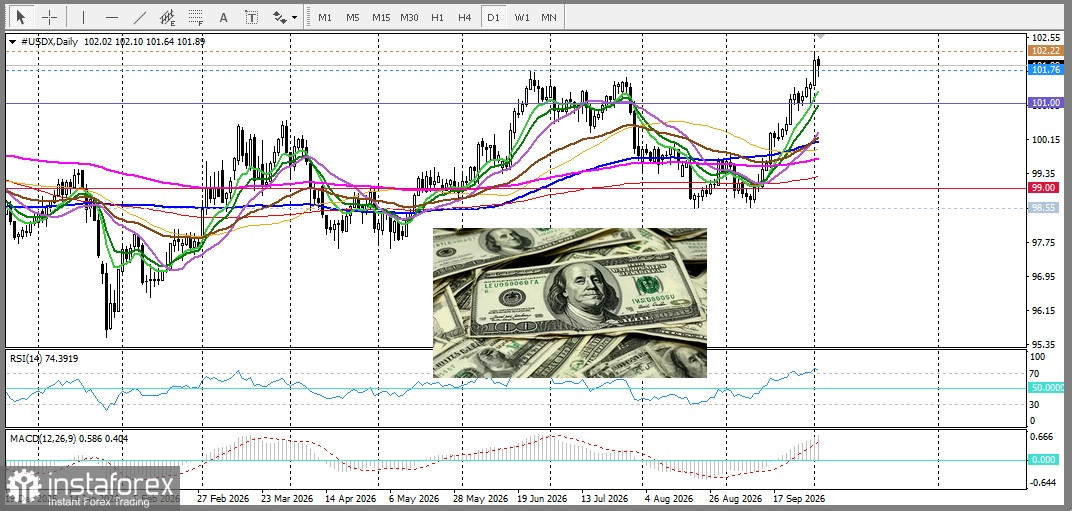Choose the vertical line drawing tool
1072x511 pixels.
click(x=83, y=17)
